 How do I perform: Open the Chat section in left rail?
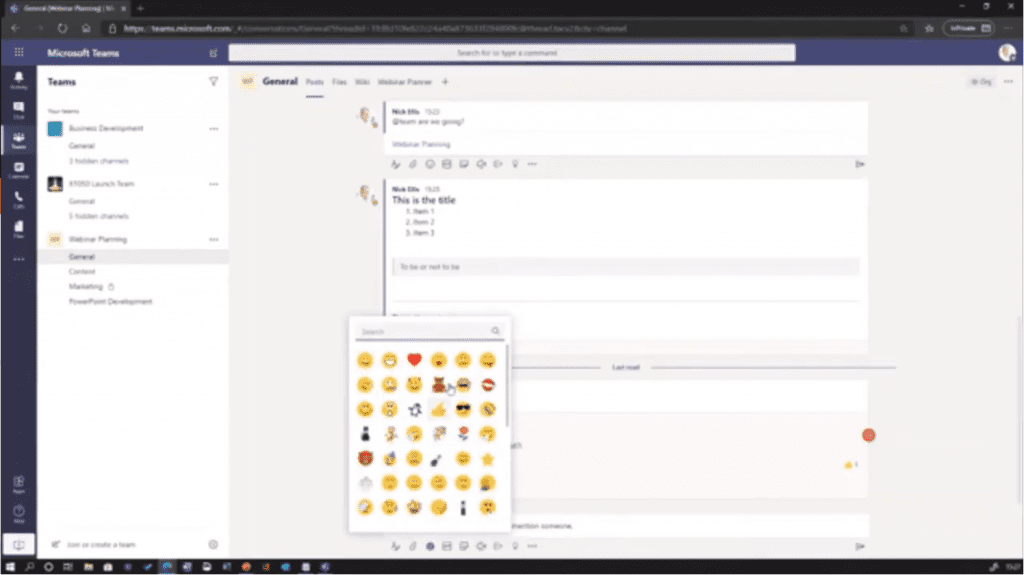(x=18, y=109)
